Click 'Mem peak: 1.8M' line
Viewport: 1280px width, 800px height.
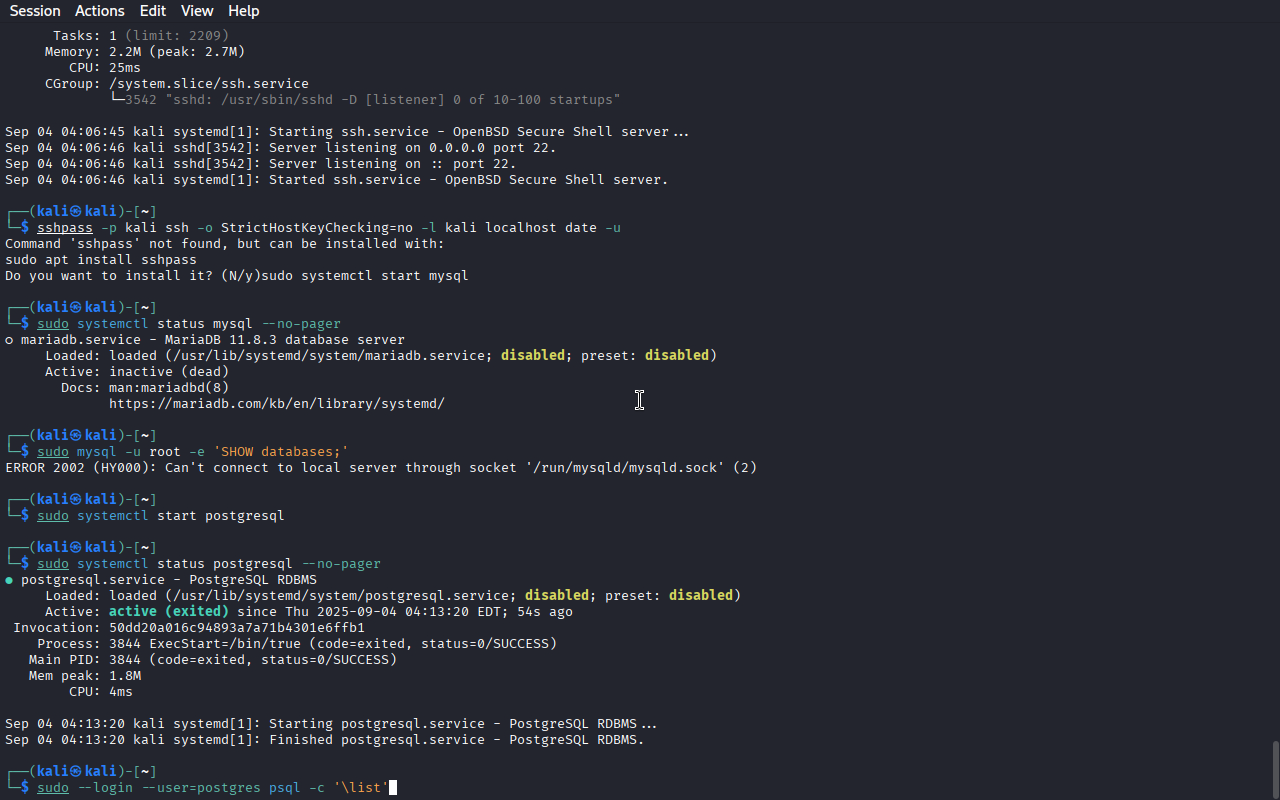(x=85, y=676)
